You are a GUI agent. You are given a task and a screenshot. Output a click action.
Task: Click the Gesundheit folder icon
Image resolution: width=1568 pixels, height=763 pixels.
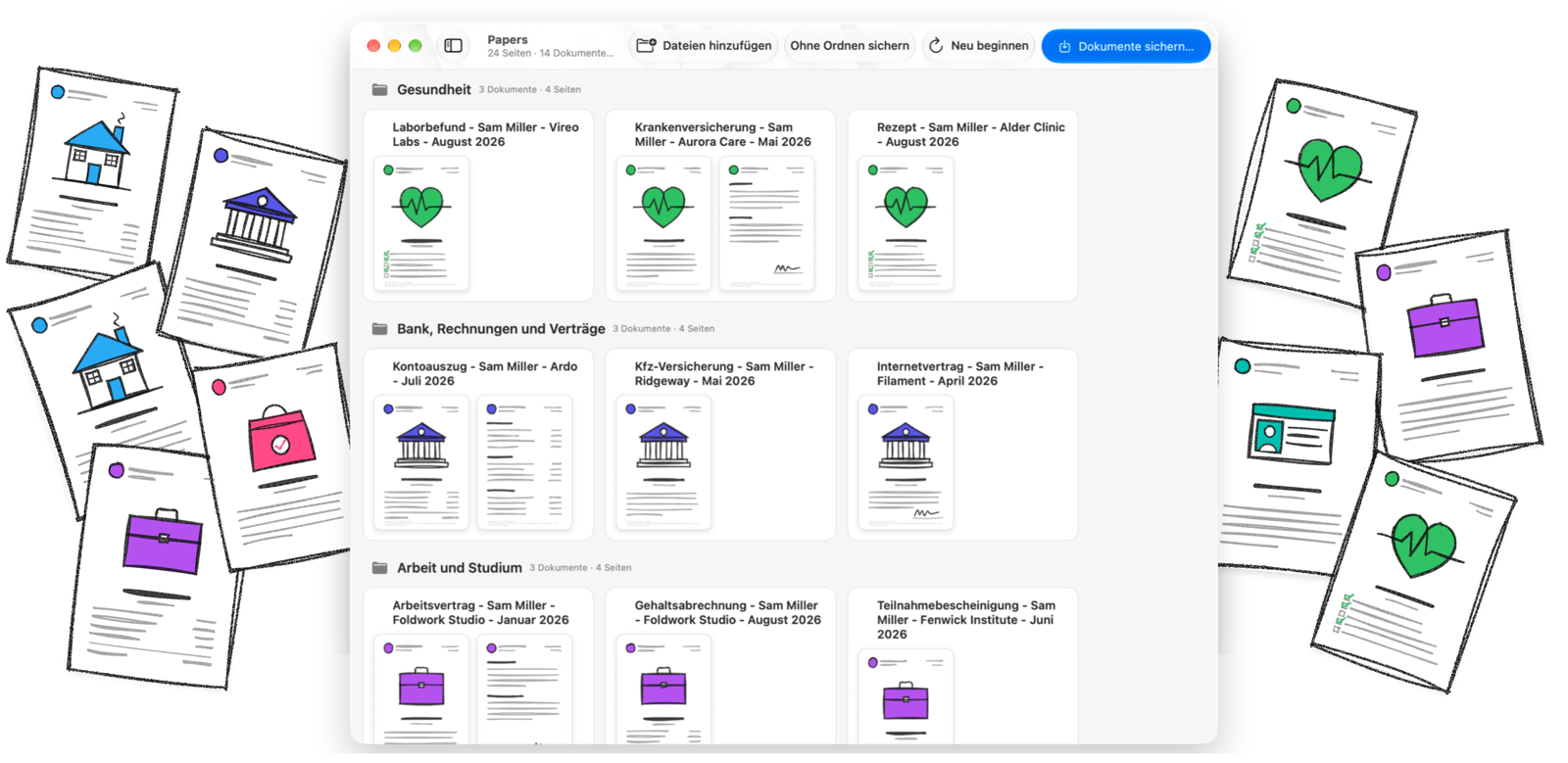pos(379,89)
